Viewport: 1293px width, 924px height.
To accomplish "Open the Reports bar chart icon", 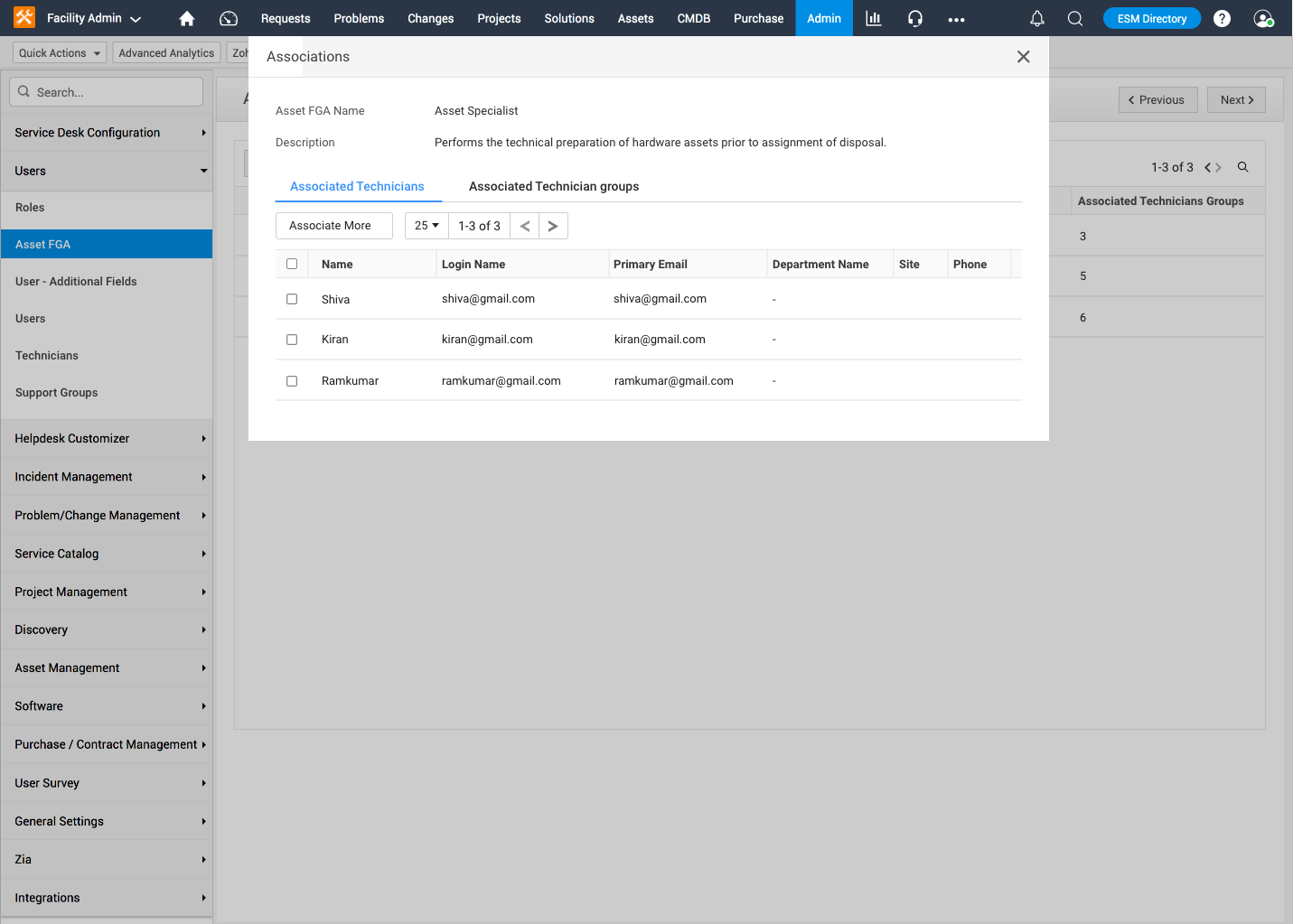I will click(873, 18).
